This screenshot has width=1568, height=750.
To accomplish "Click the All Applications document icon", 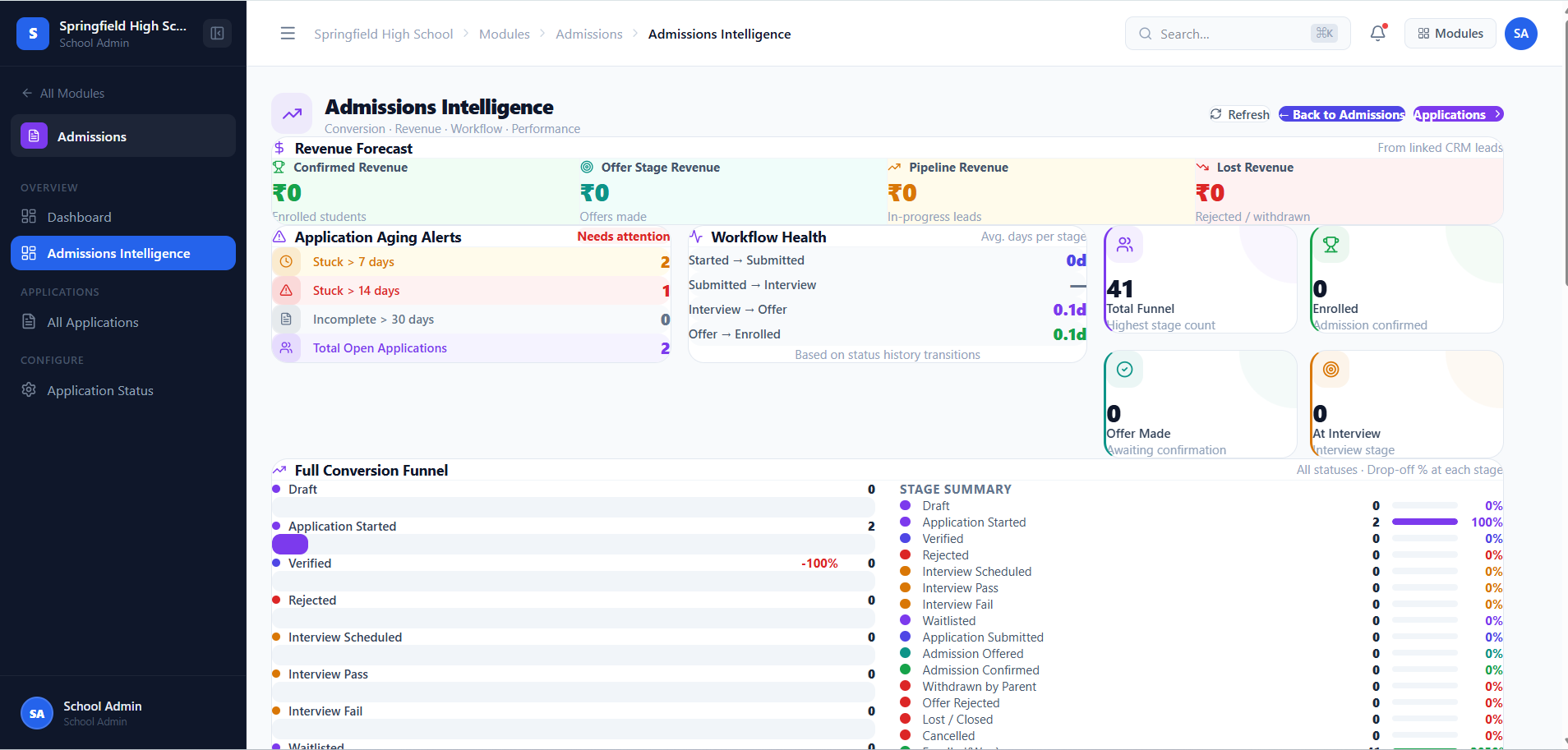I will coord(29,321).
